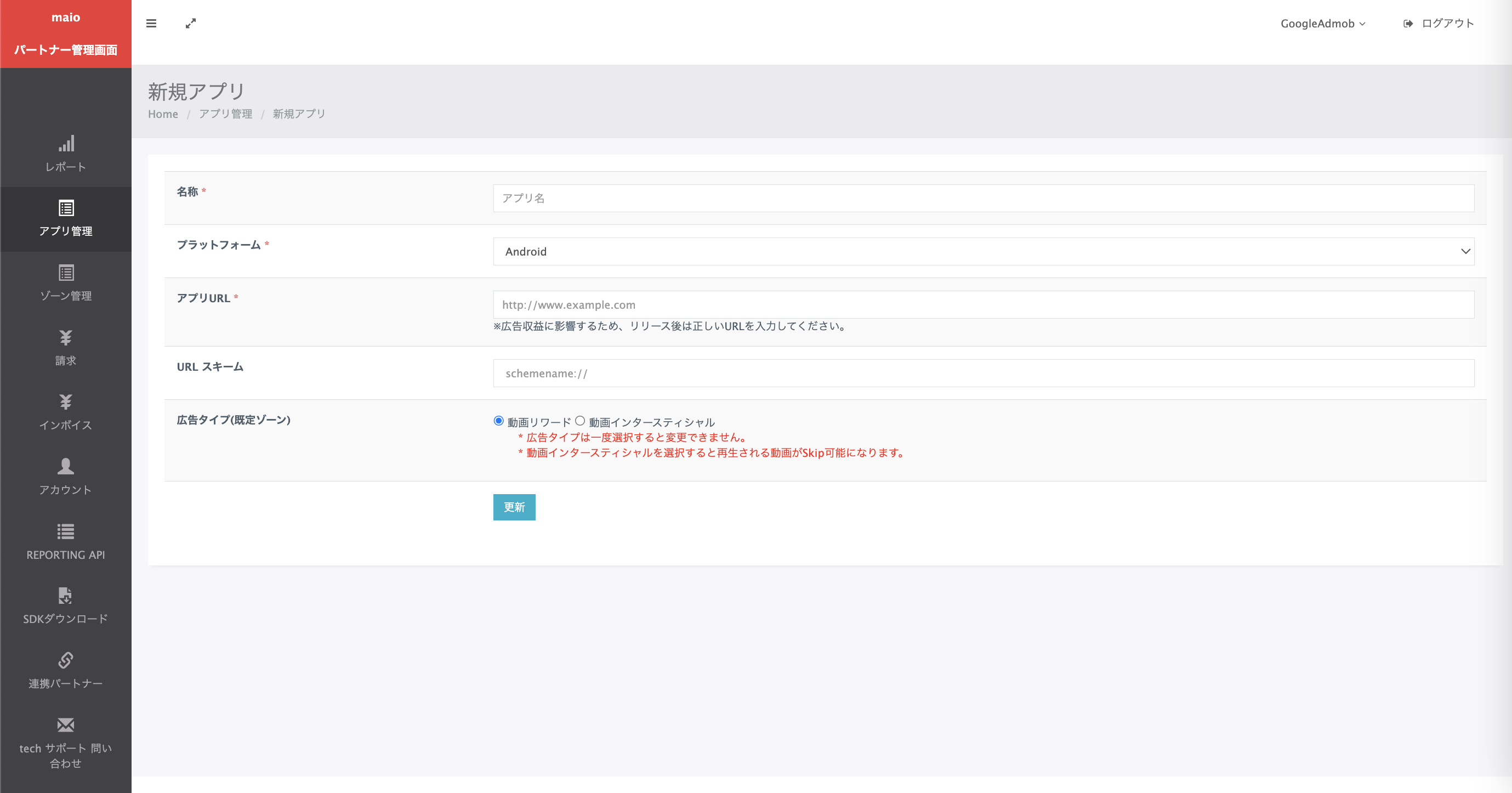Screen dimensions: 1512x793
Task: Open the 連携パートナー link icon
Action: tap(66, 660)
